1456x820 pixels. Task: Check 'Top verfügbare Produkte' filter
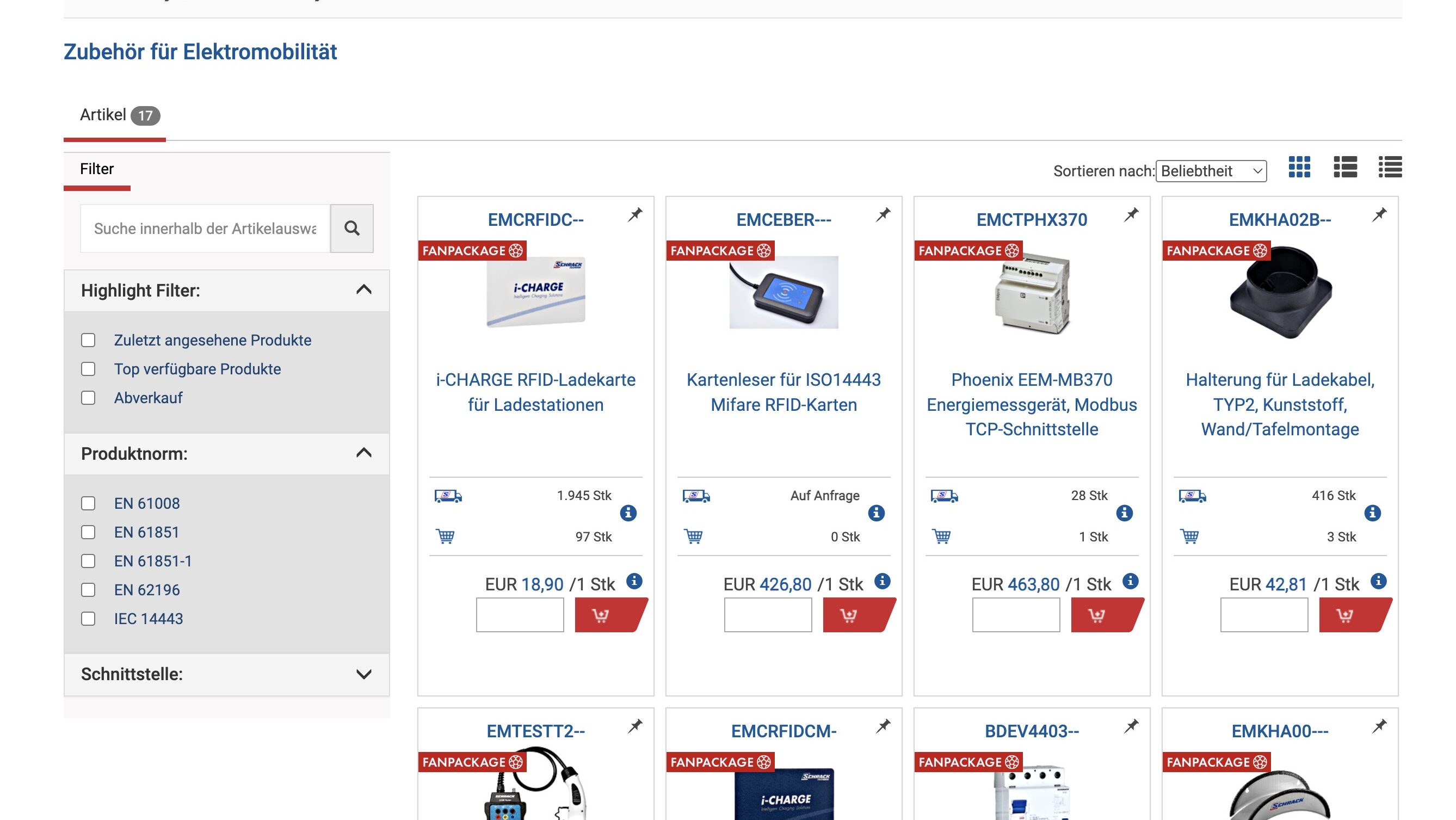(88, 369)
